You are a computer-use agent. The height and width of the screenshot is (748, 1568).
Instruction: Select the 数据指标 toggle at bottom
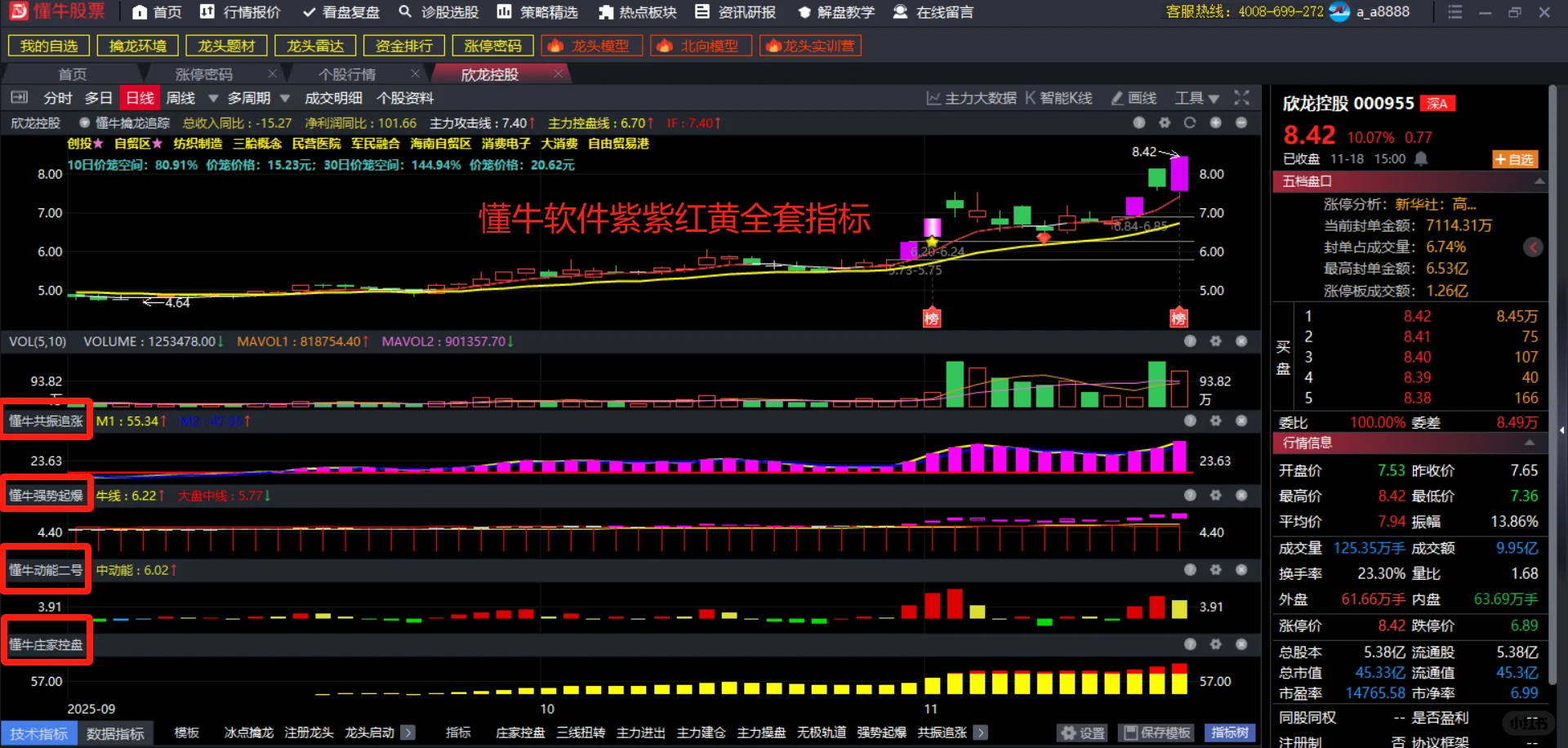coord(115,733)
